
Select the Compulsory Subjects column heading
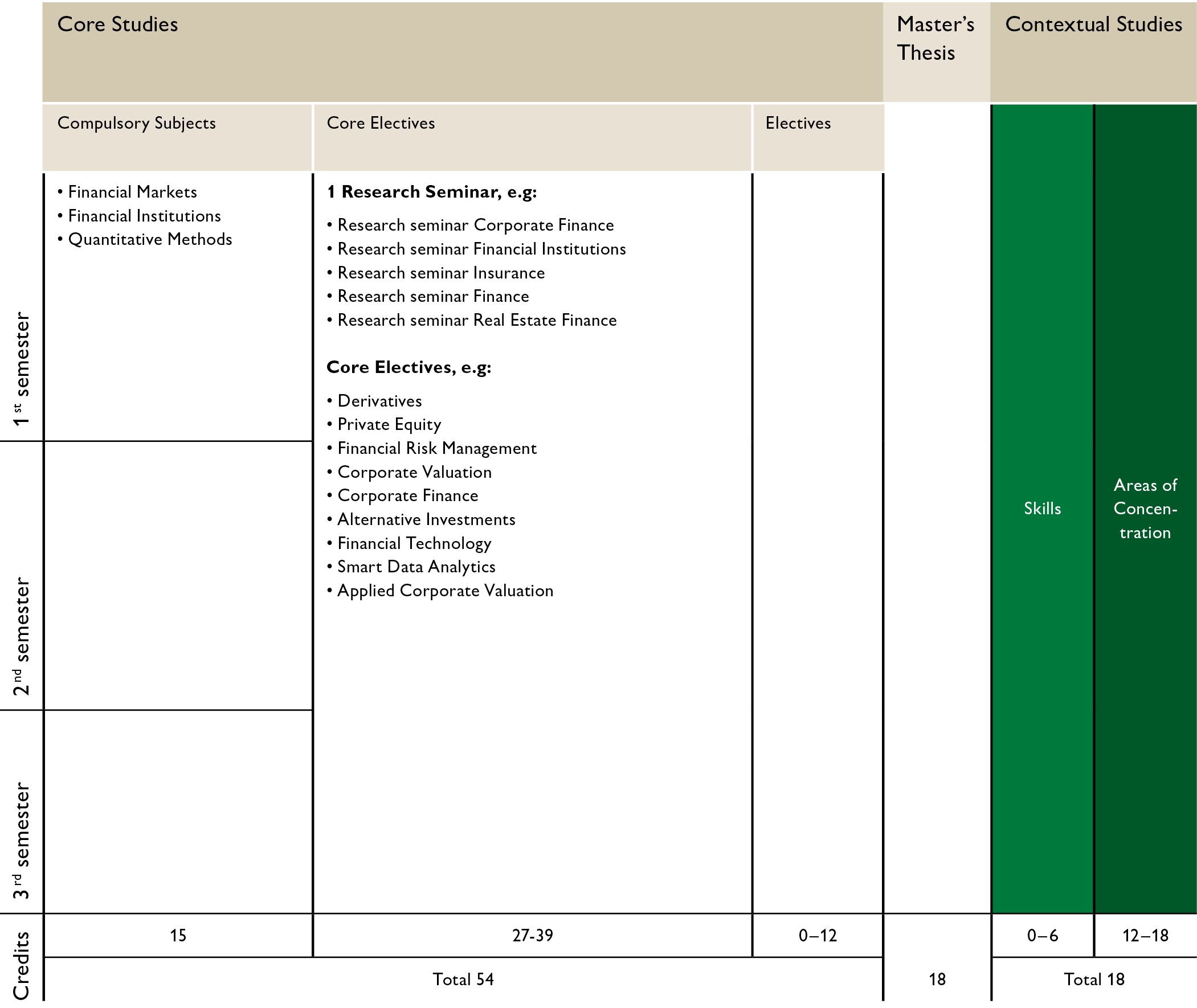tap(137, 124)
